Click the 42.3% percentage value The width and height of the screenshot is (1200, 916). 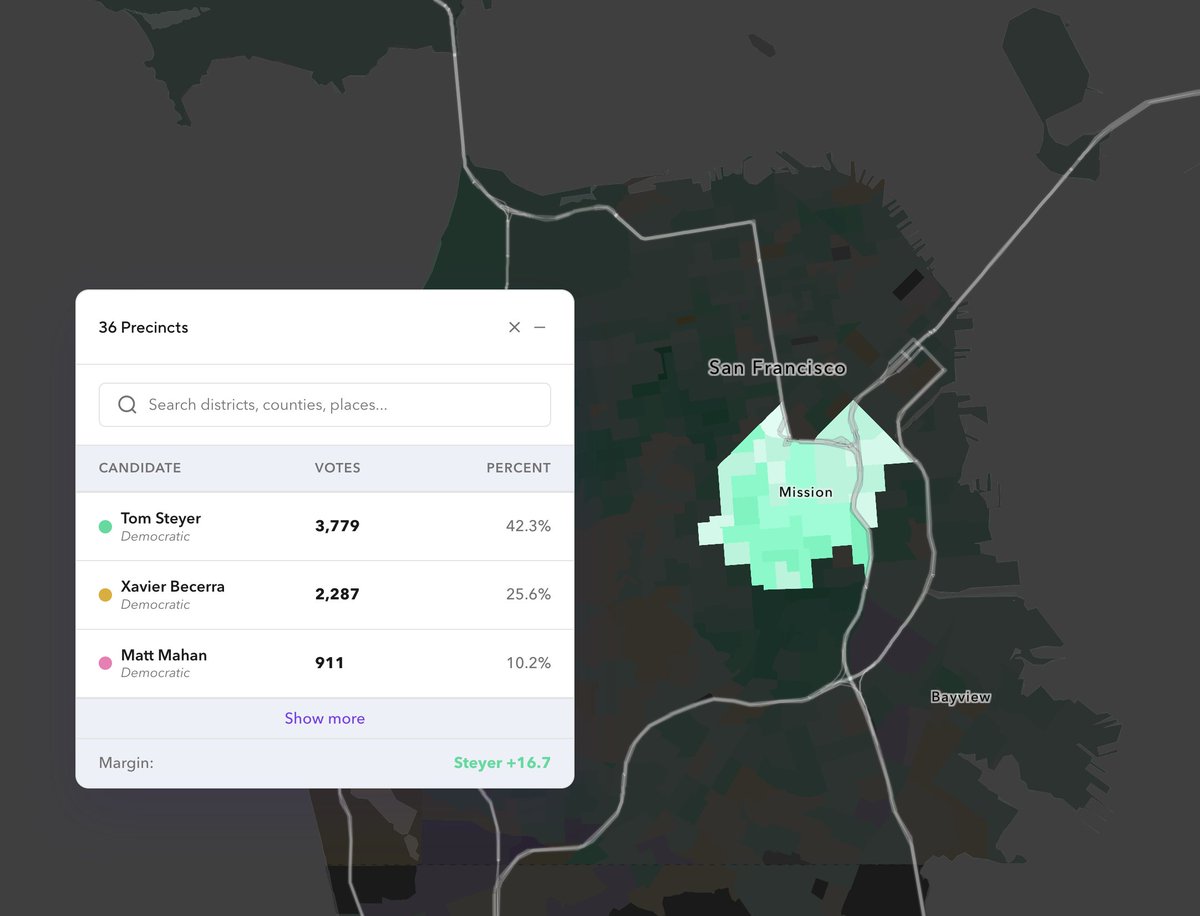pyautogui.click(x=528, y=526)
